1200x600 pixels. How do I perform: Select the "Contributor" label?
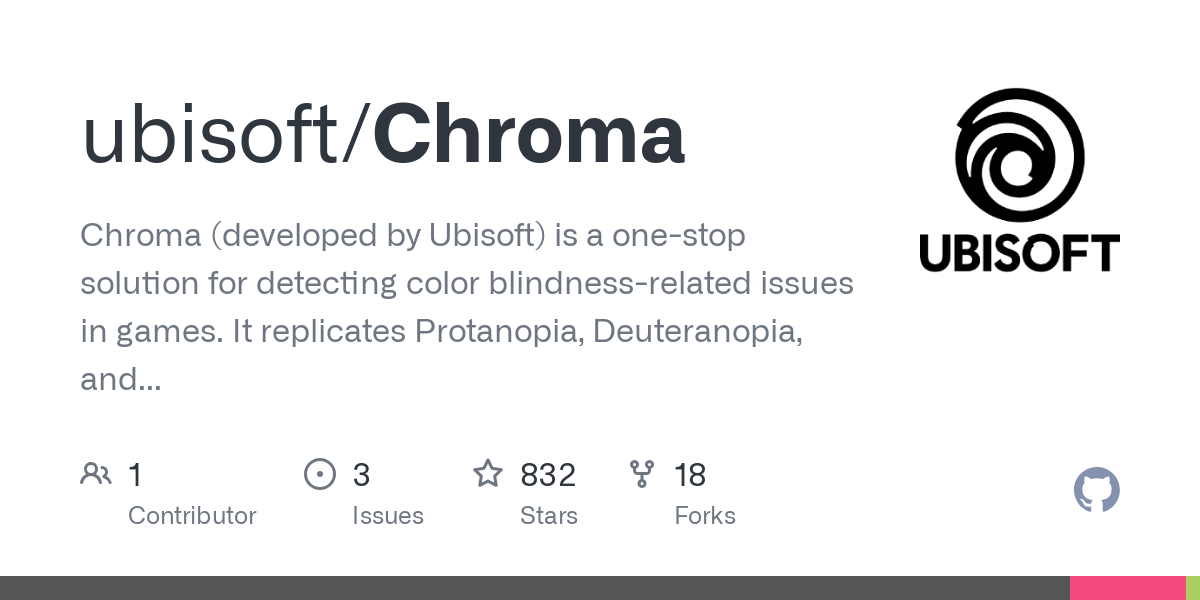(x=192, y=516)
